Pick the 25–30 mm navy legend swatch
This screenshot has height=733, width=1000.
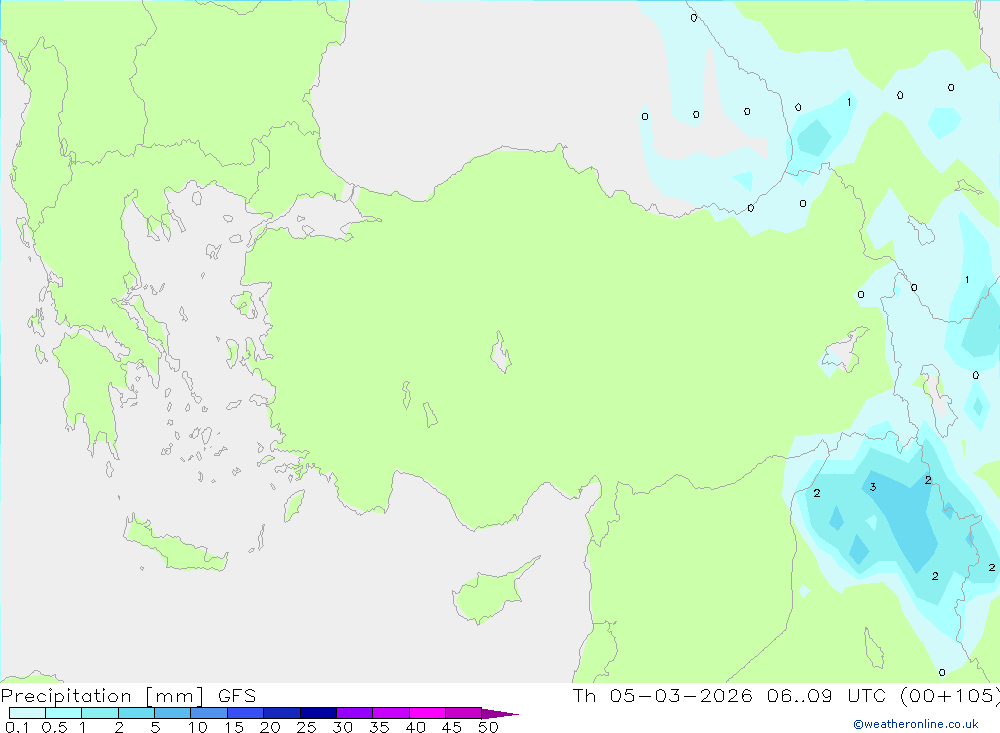tap(318, 713)
